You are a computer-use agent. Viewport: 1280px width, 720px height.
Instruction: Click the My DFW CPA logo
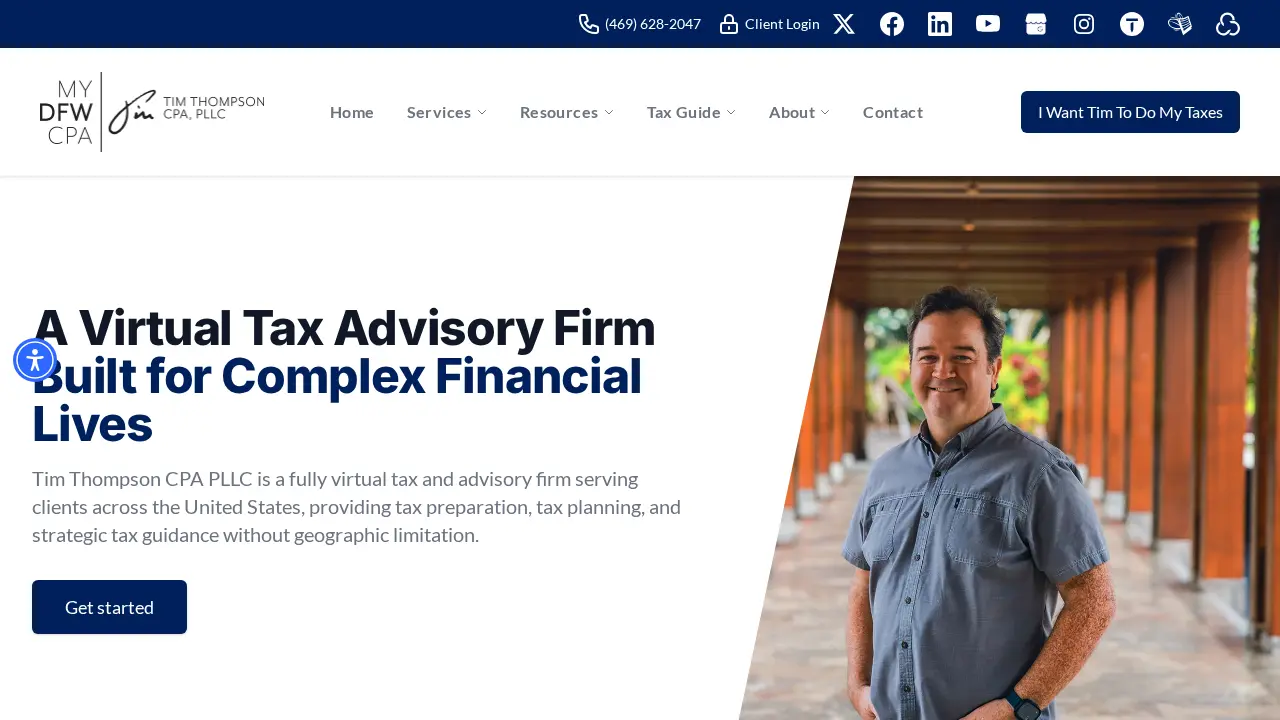pyautogui.click(x=152, y=112)
